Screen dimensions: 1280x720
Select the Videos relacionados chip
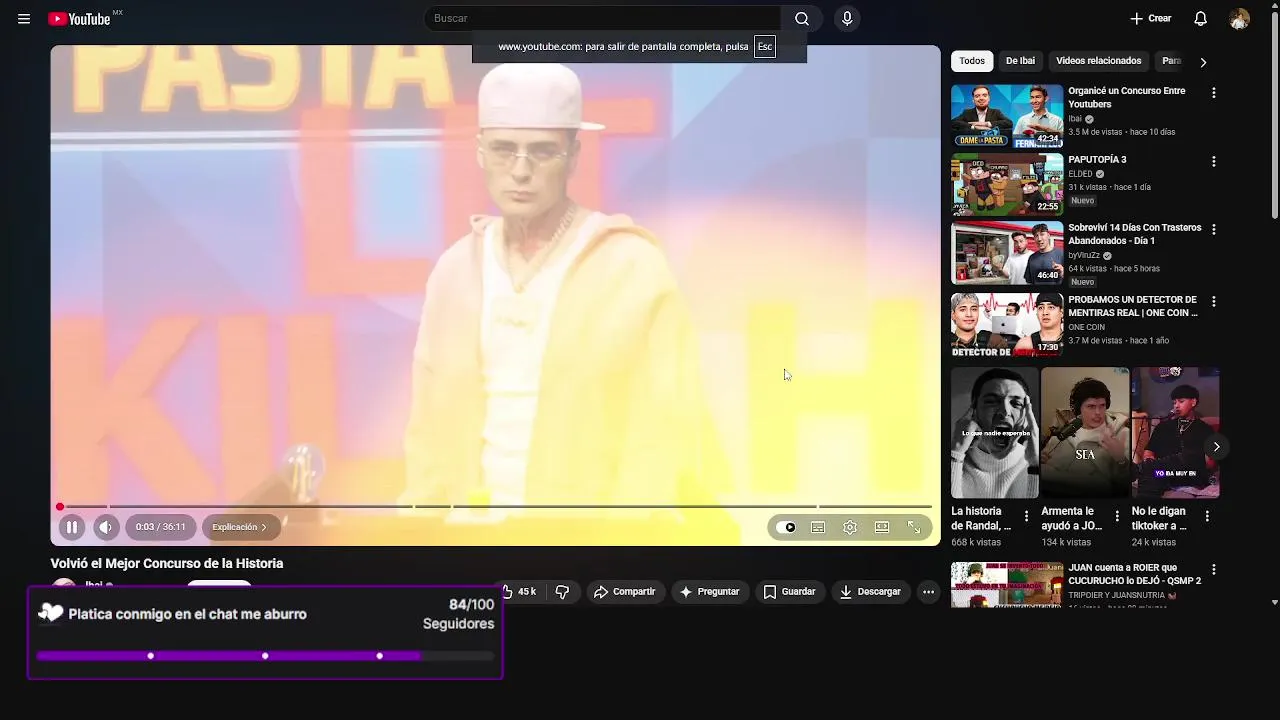tap(1098, 61)
